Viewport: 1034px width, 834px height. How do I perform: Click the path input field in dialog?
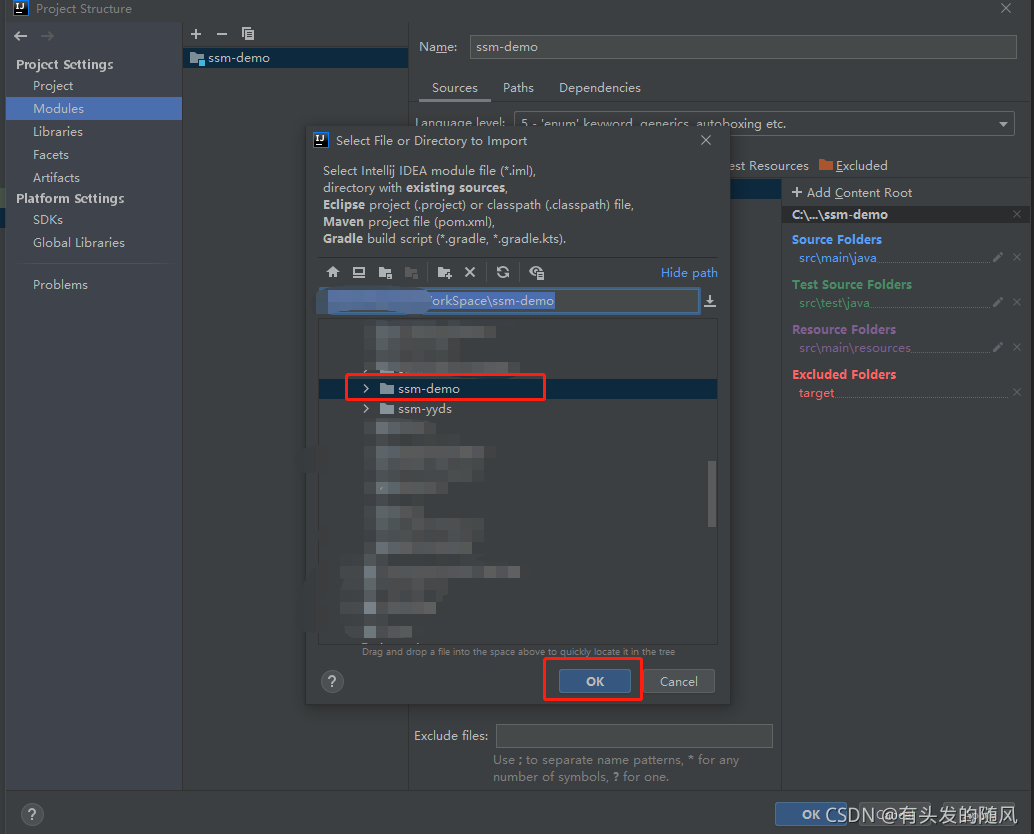(509, 301)
